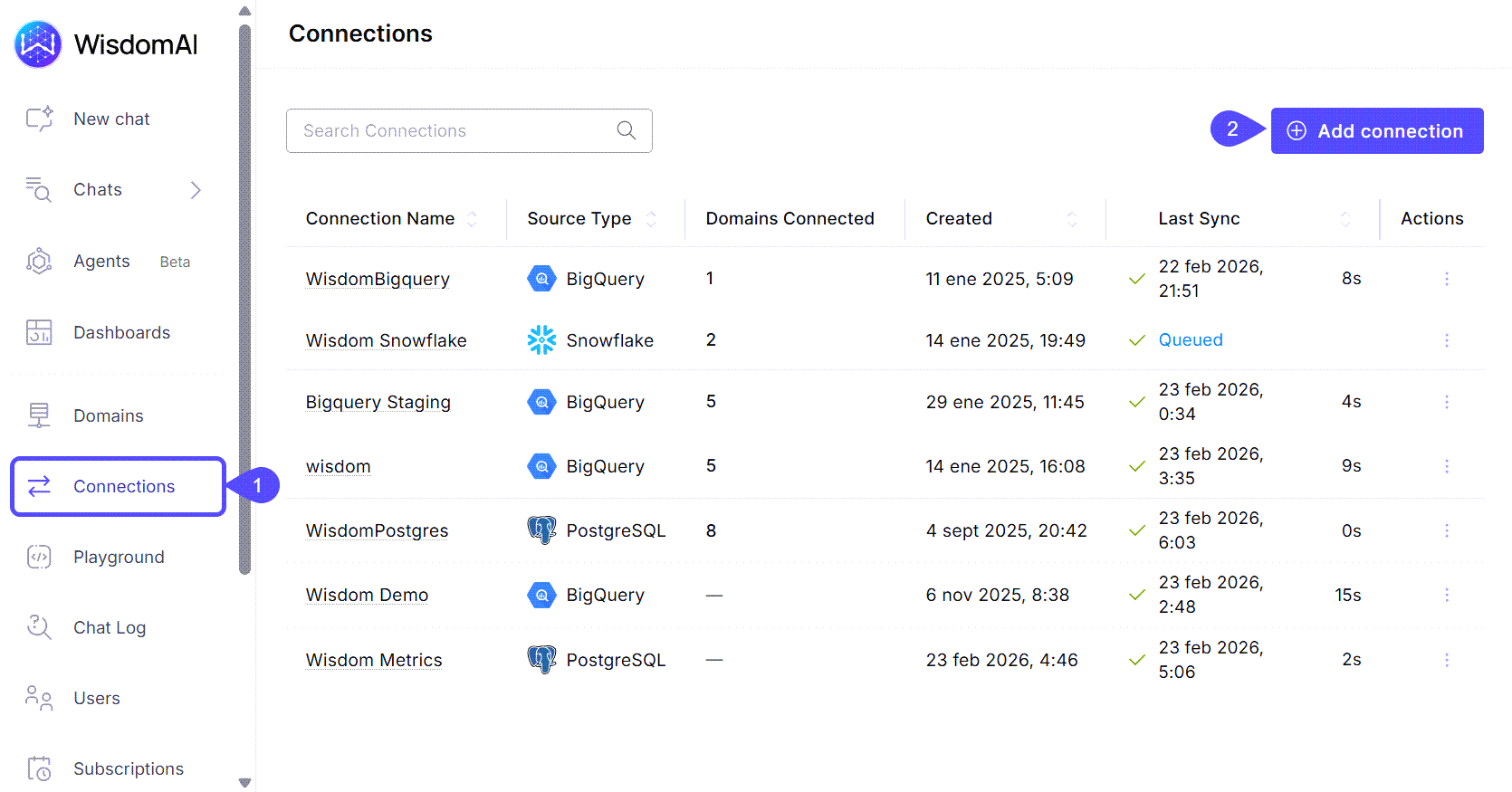The height and width of the screenshot is (792, 1512).
Task: Sort by Created column
Action: coord(1072,218)
